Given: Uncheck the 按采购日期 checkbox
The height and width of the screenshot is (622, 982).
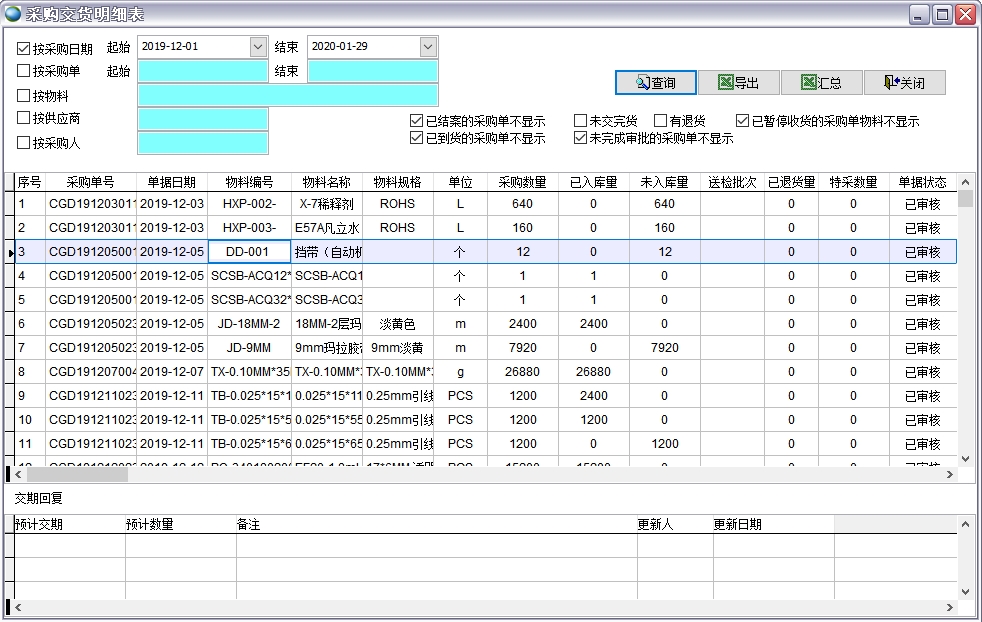Looking at the screenshot, I should [24, 48].
